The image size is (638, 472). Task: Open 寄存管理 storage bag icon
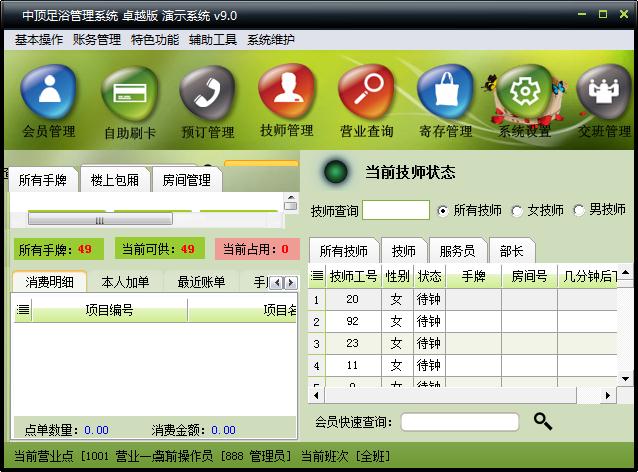coord(446,92)
